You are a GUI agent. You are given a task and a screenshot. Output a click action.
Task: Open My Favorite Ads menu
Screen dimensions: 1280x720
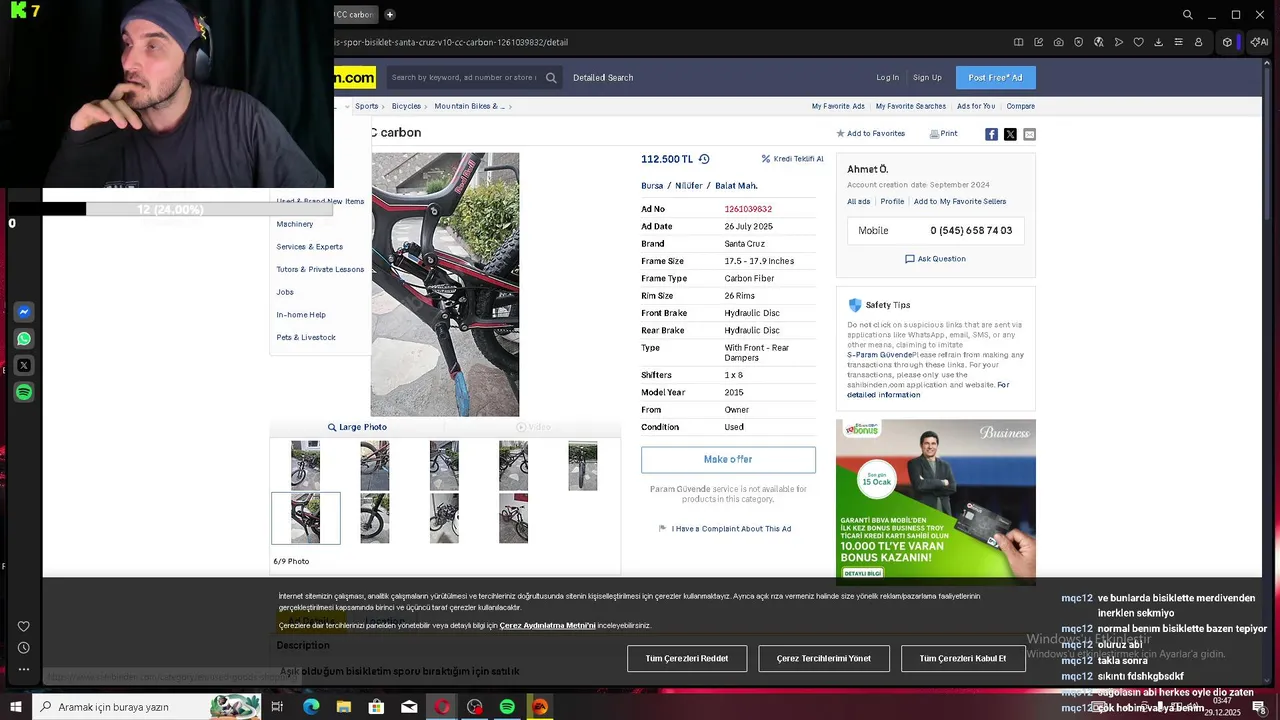(x=838, y=106)
